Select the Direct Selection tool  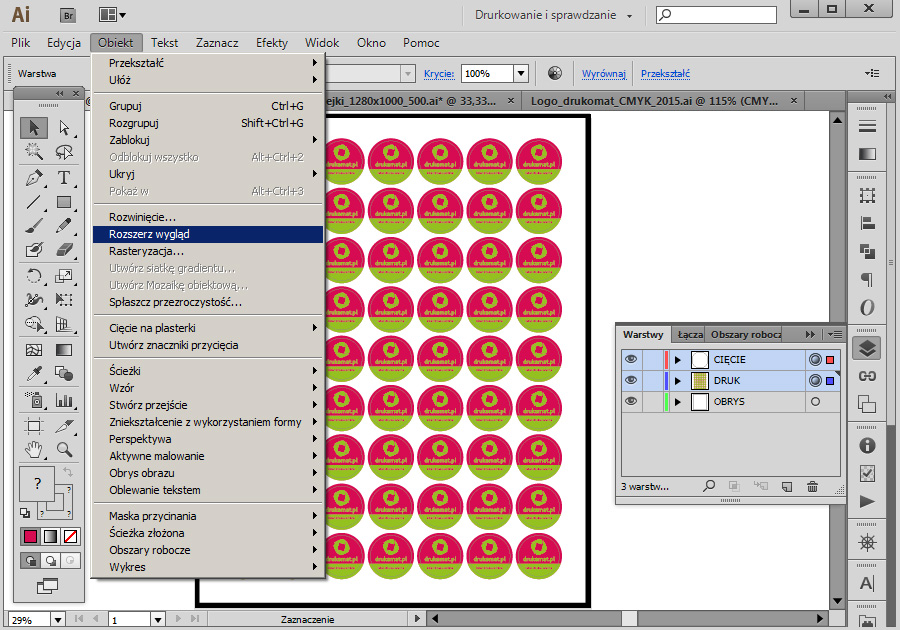pyautogui.click(x=64, y=127)
